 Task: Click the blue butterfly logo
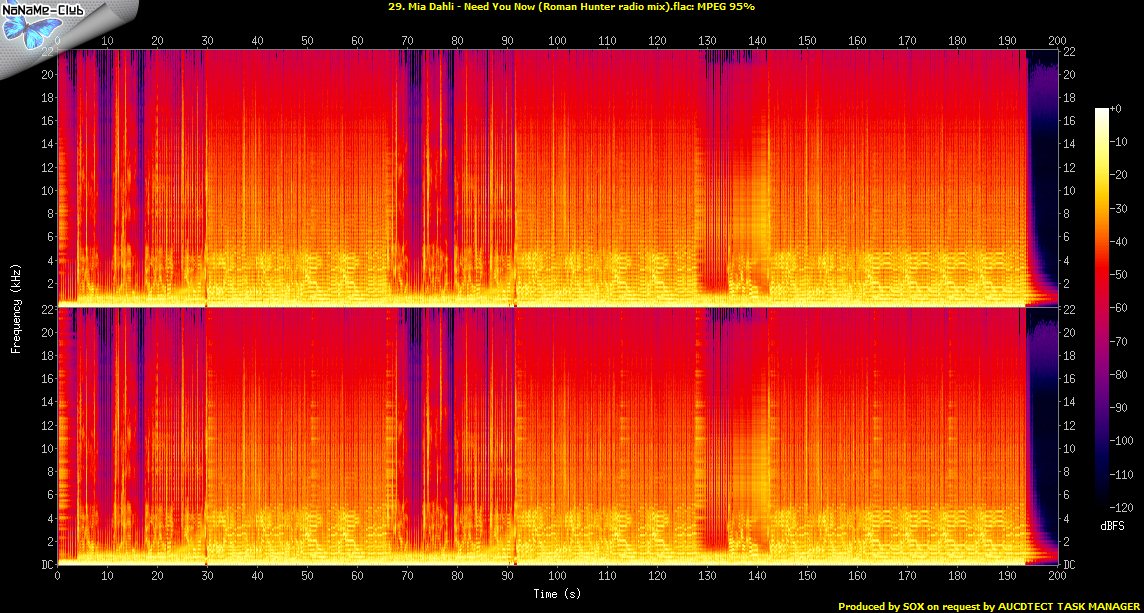pyautogui.click(x=23, y=27)
